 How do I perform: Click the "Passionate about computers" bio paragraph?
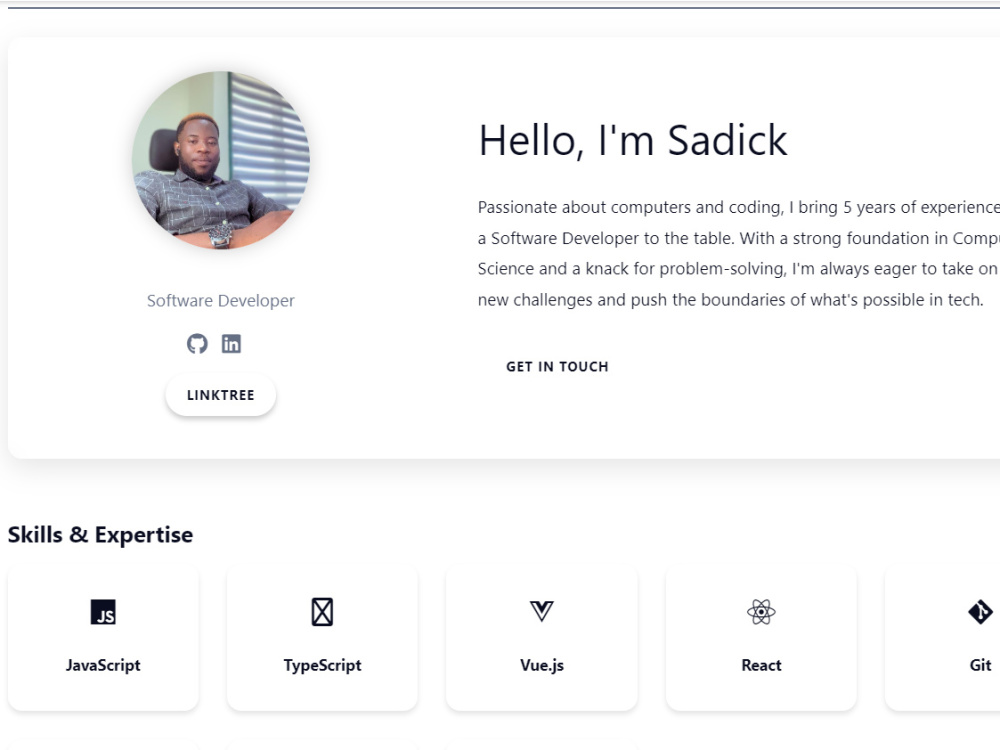pyautogui.click(x=739, y=253)
